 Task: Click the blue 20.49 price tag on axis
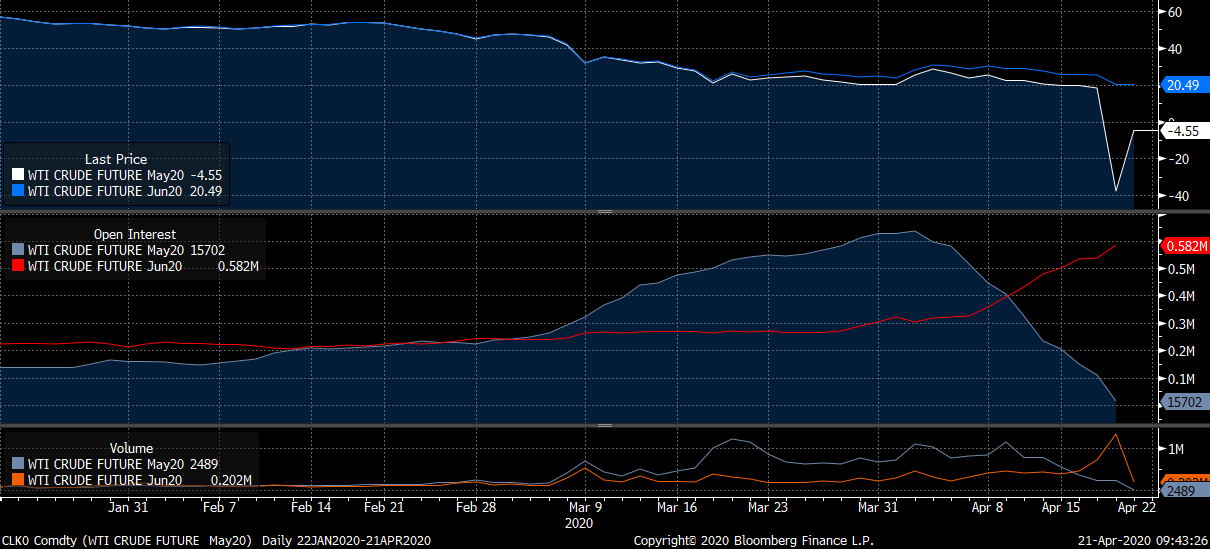click(x=1183, y=86)
